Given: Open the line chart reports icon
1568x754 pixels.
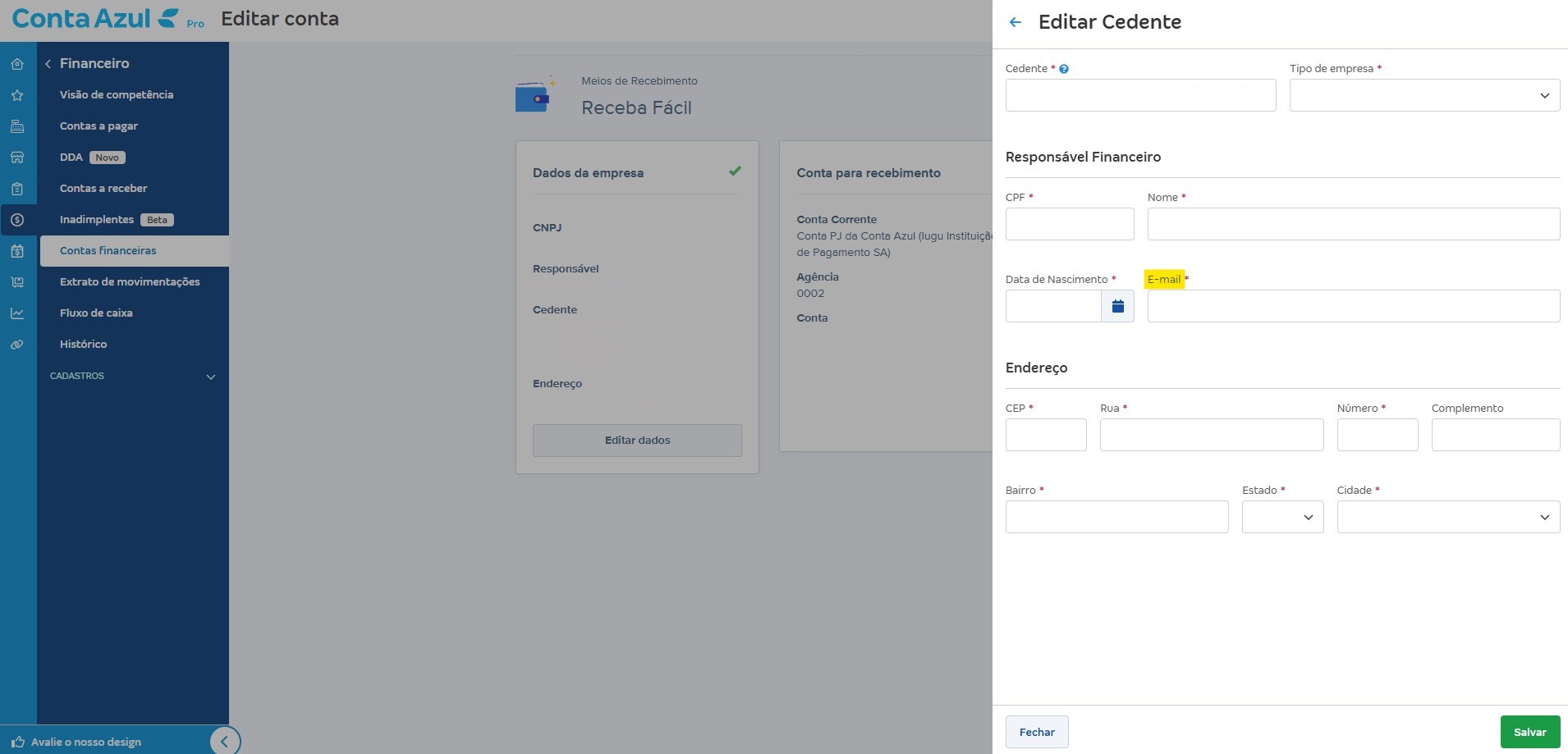Looking at the screenshot, I should point(17,313).
